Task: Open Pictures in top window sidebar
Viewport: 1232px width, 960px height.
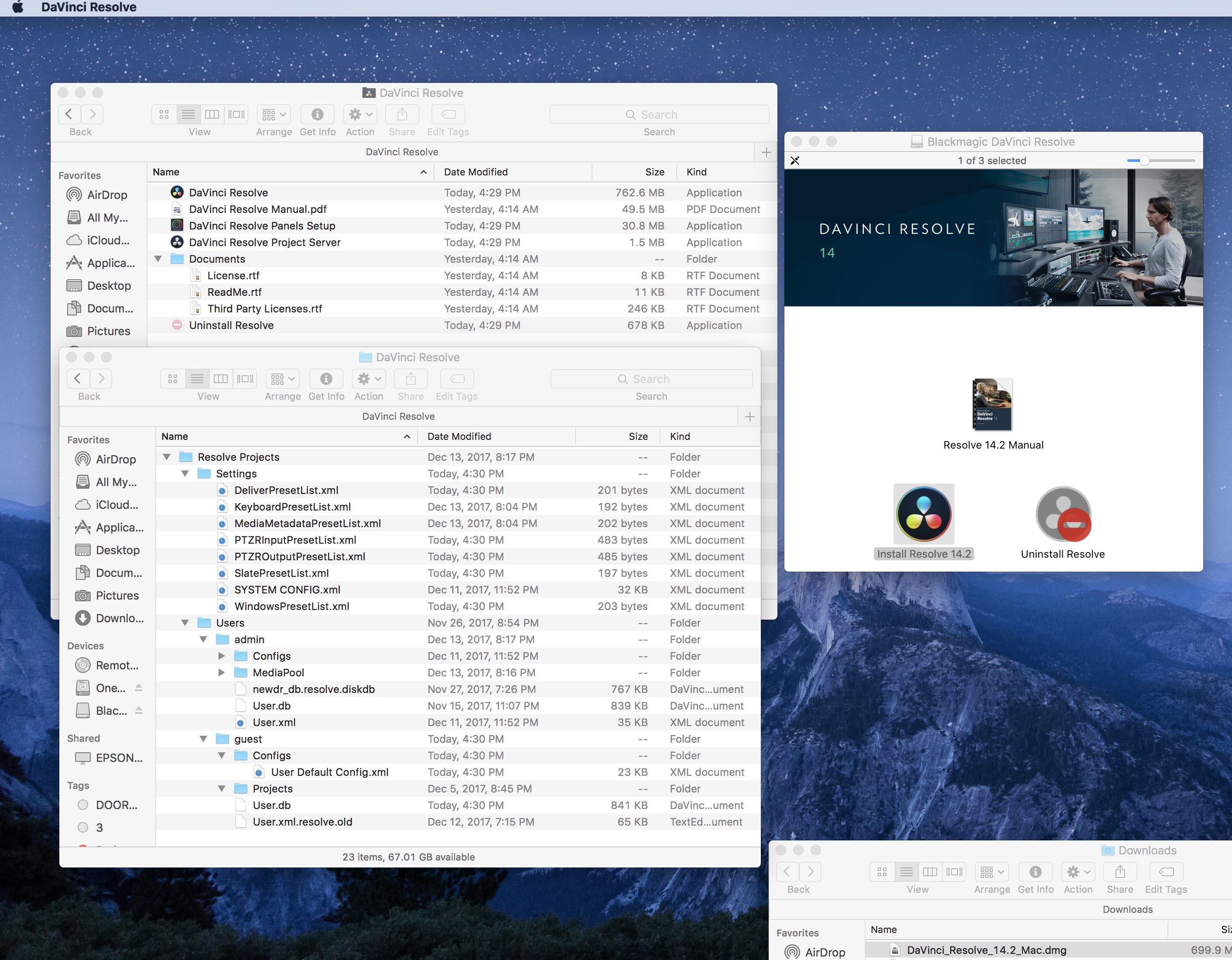Action: (x=98, y=331)
